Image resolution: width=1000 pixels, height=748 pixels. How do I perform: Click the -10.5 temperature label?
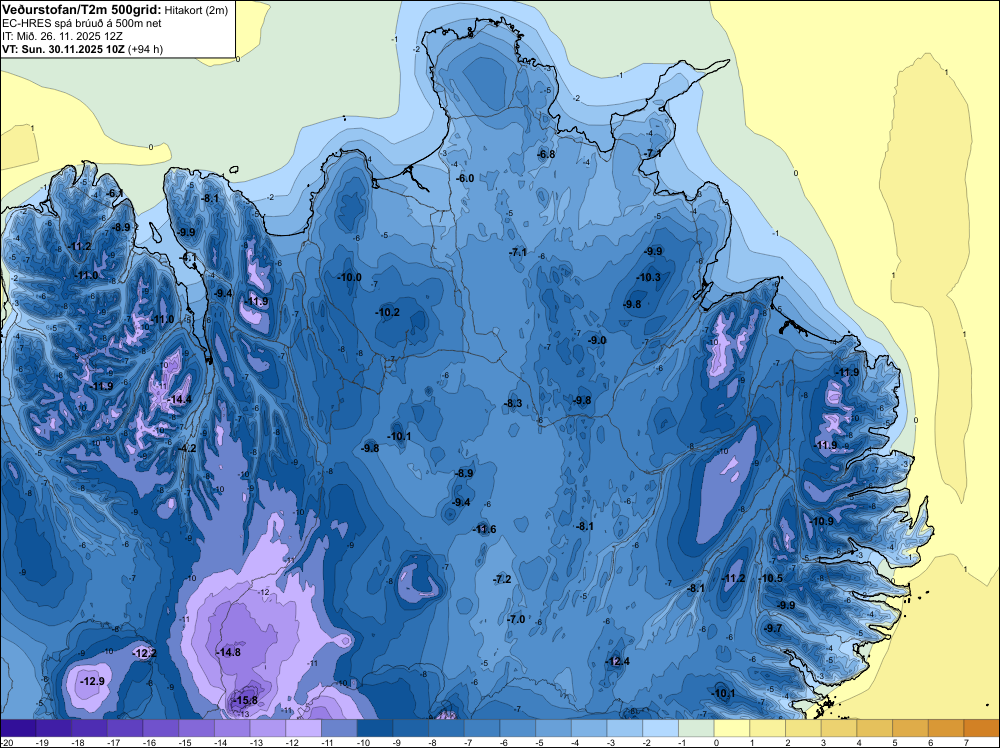click(770, 578)
